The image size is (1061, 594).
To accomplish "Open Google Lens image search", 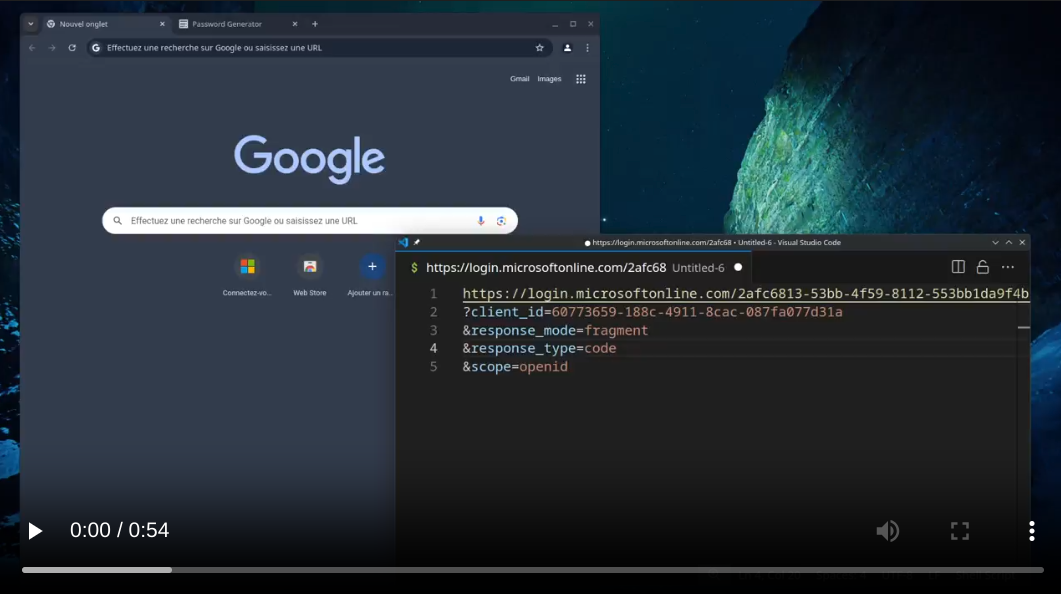I will (501, 221).
